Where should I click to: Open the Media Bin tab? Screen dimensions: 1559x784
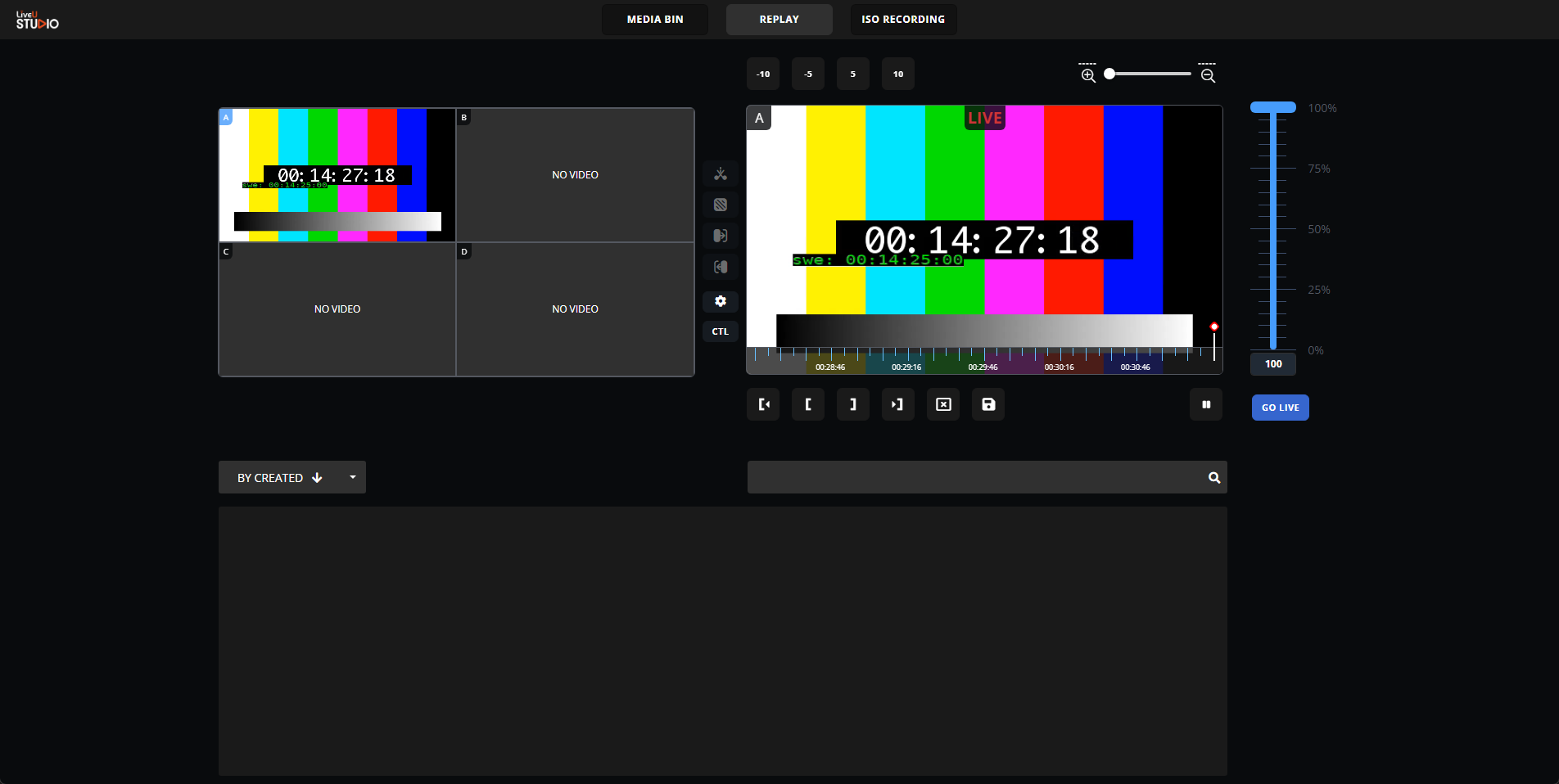[x=655, y=20]
